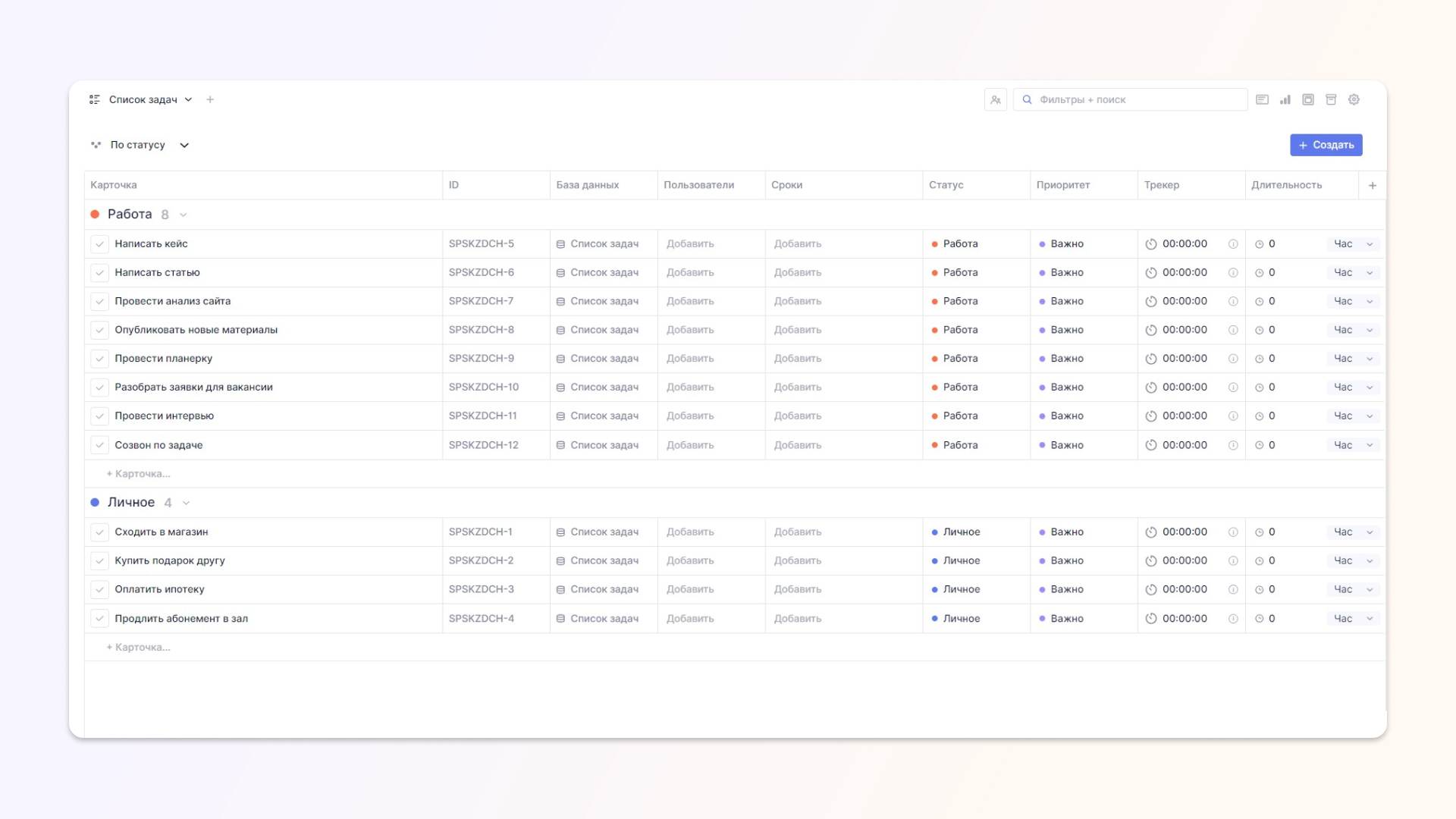Click + Карточка under Личное group

click(139, 648)
